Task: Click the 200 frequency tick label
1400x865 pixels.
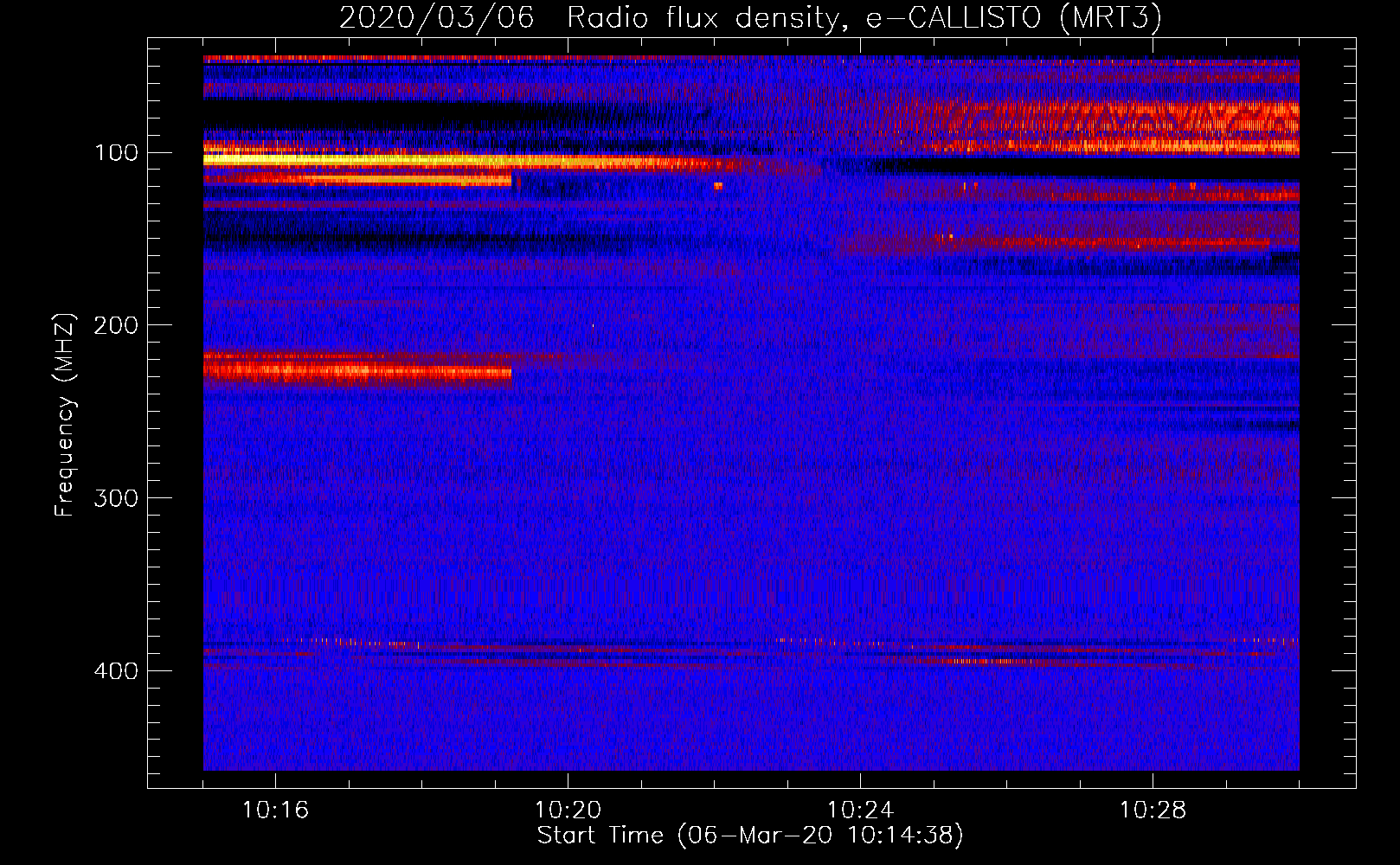Action: pyautogui.click(x=116, y=325)
